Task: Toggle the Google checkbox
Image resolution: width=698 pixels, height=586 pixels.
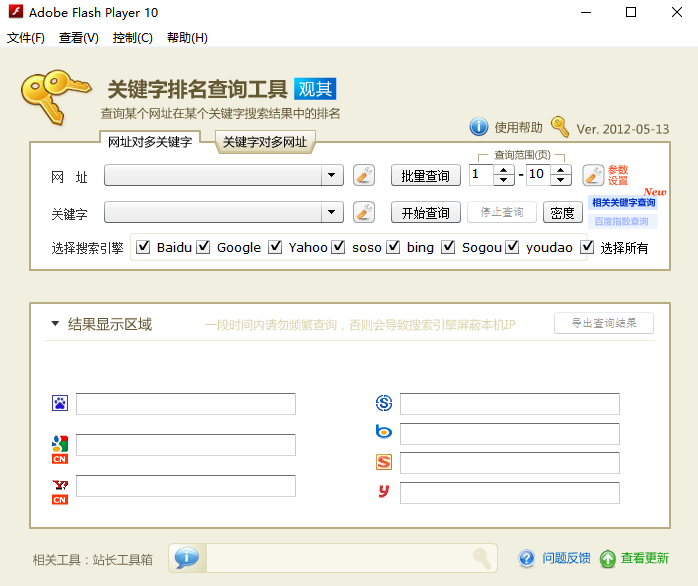Action: point(203,246)
